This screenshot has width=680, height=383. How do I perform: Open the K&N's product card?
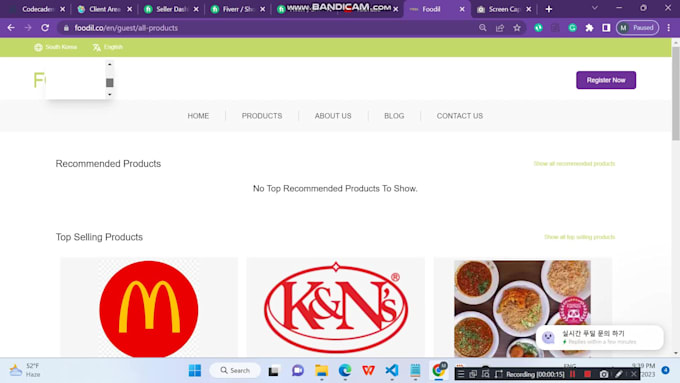click(336, 308)
